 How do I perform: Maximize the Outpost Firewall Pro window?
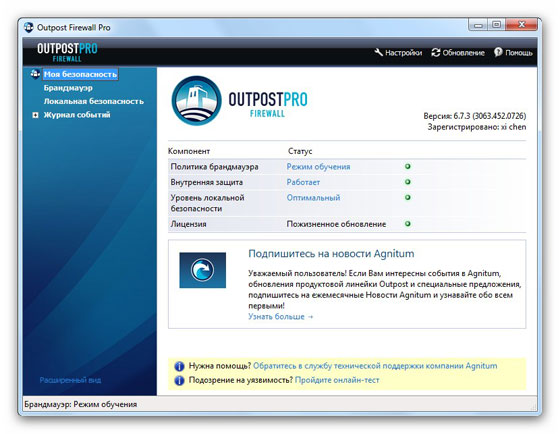coord(497,25)
